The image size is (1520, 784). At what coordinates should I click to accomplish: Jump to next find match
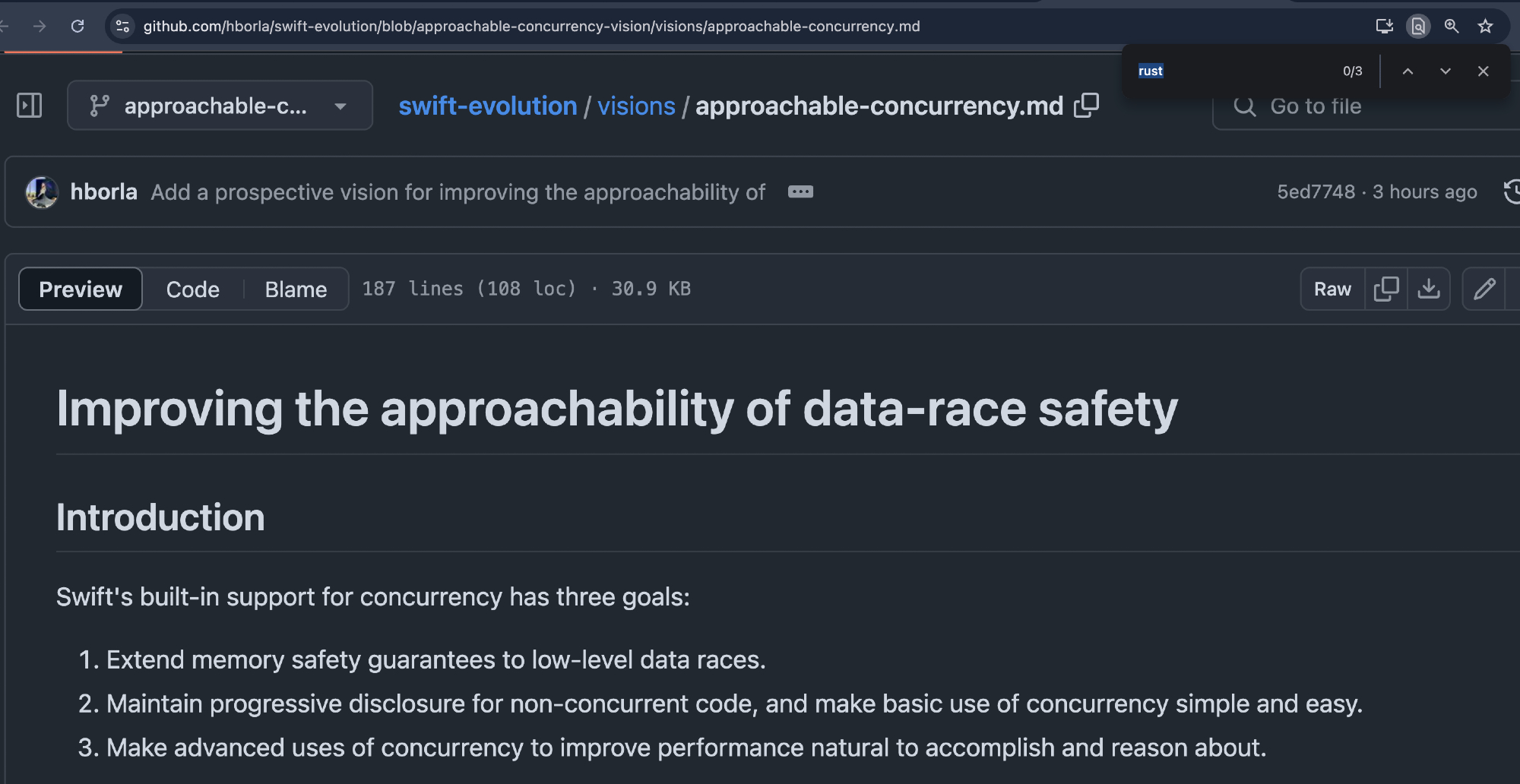coord(1446,71)
